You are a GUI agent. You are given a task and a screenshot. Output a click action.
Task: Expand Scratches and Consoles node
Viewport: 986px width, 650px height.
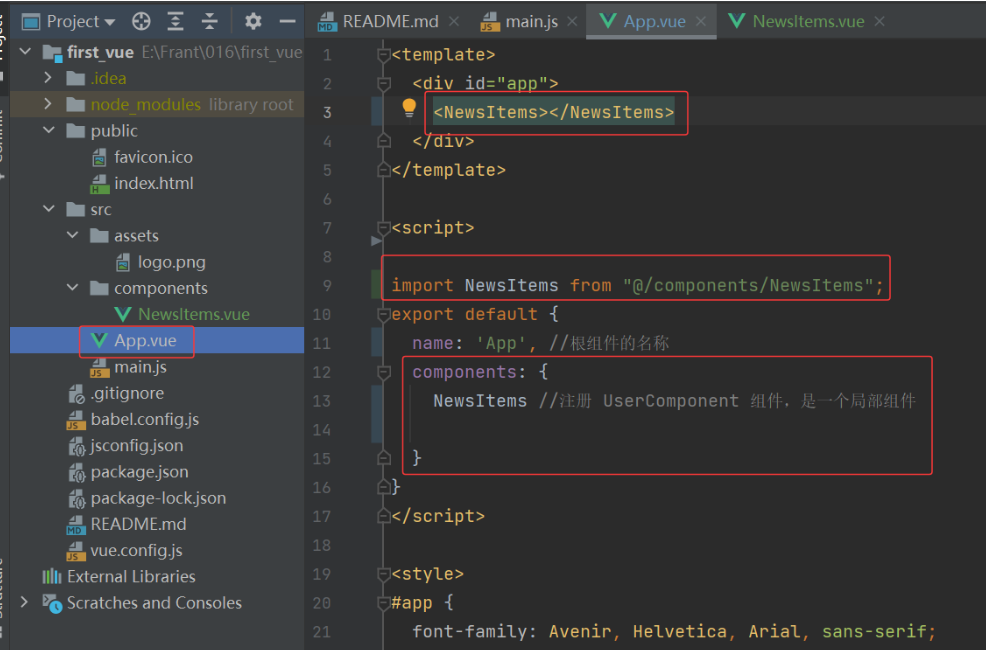tap(25, 602)
